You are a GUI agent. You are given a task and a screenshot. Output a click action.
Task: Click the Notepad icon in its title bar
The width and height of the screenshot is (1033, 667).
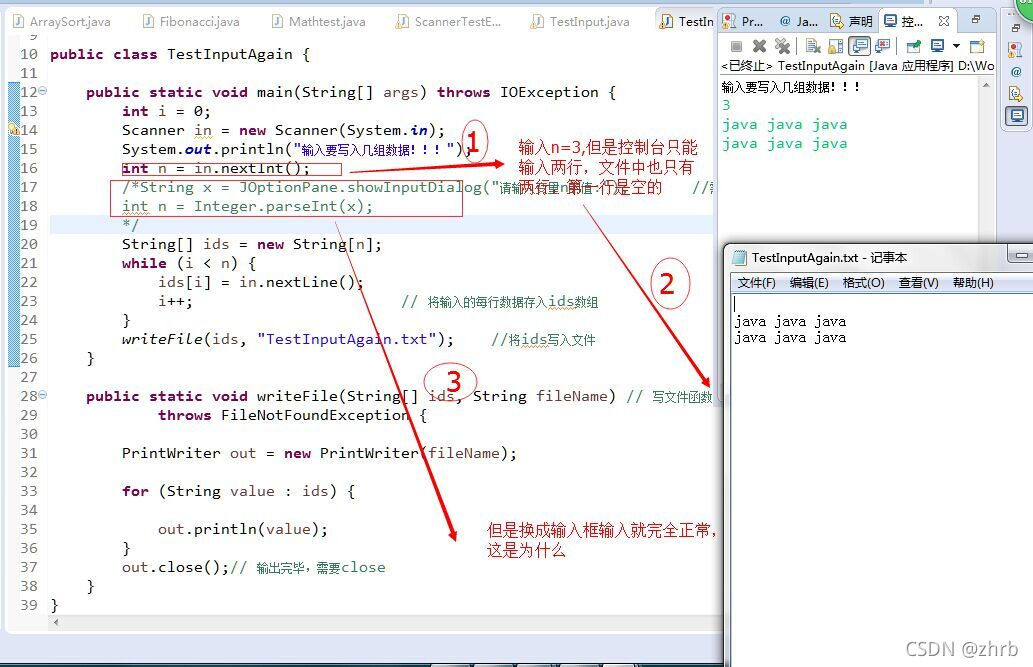pyautogui.click(x=740, y=258)
